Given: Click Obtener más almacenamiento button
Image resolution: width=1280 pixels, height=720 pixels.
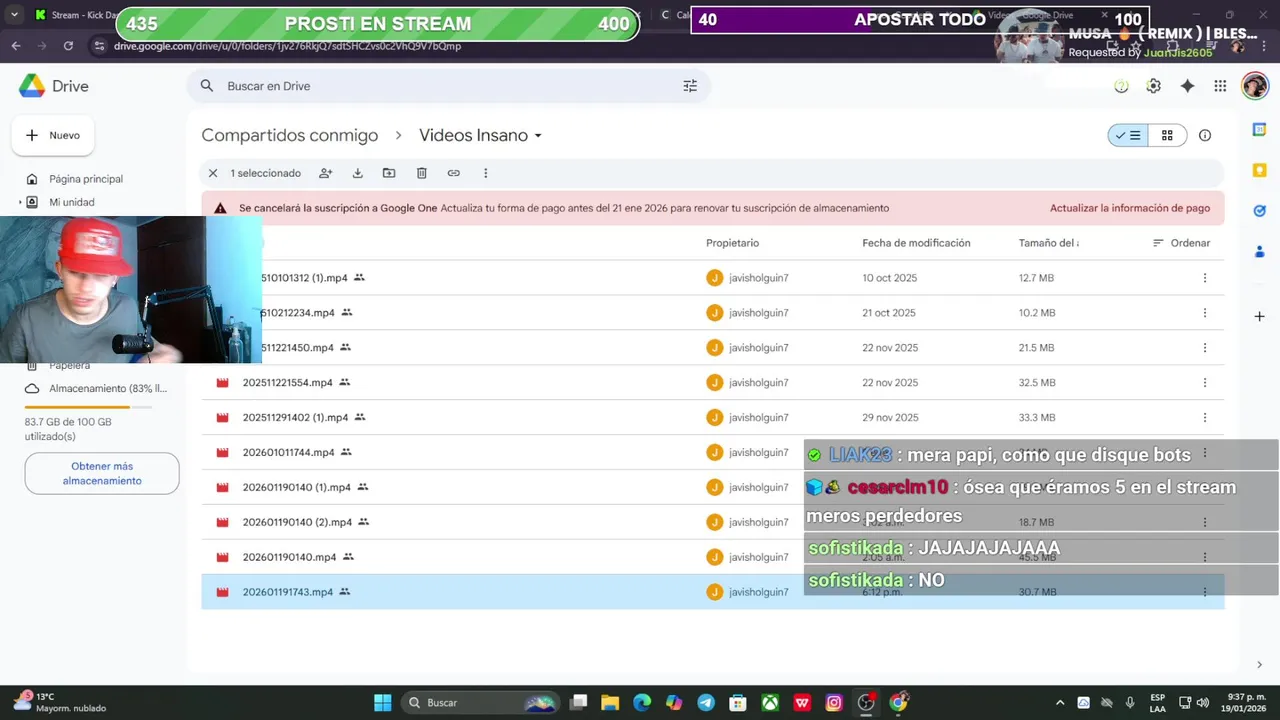Looking at the screenshot, I should pyautogui.click(x=102, y=473).
